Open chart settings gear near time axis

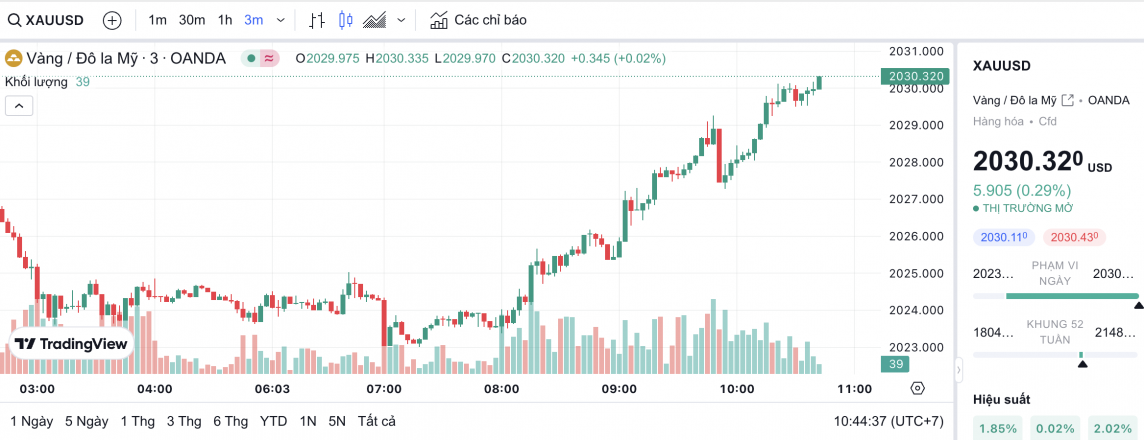(x=918, y=388)
